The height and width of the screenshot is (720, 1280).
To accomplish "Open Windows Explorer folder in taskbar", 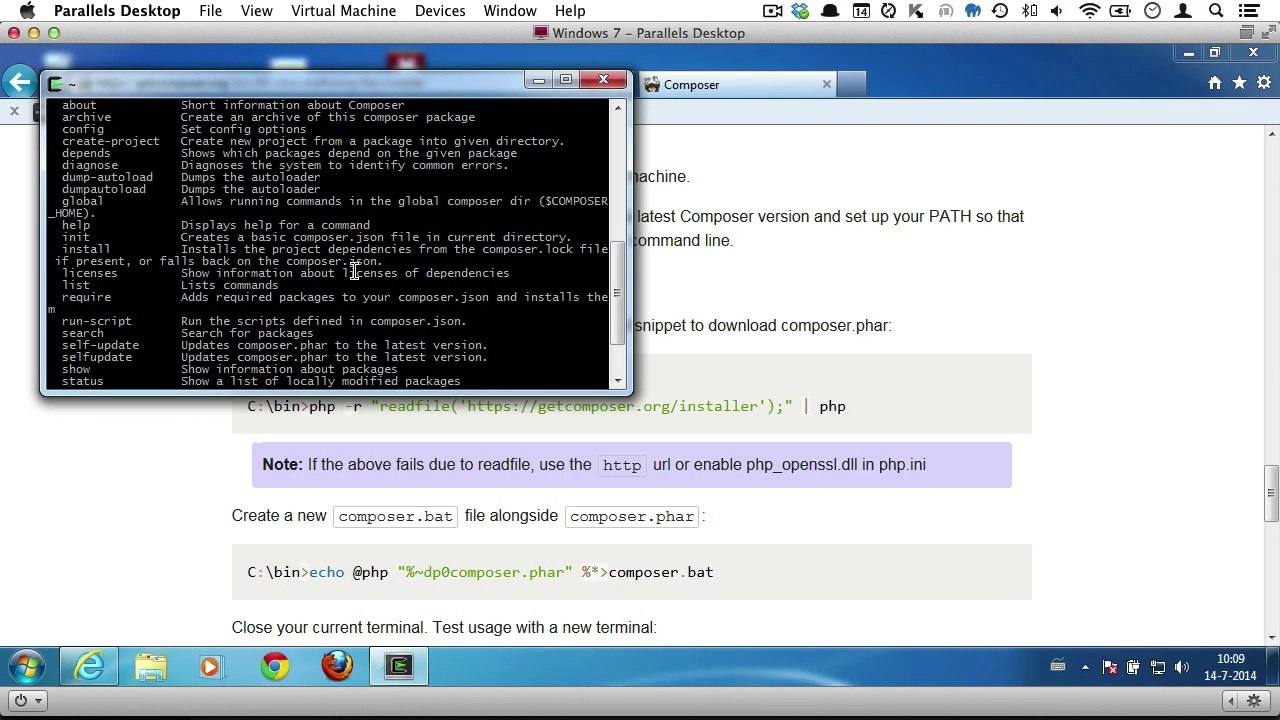I will coord(151,667).
